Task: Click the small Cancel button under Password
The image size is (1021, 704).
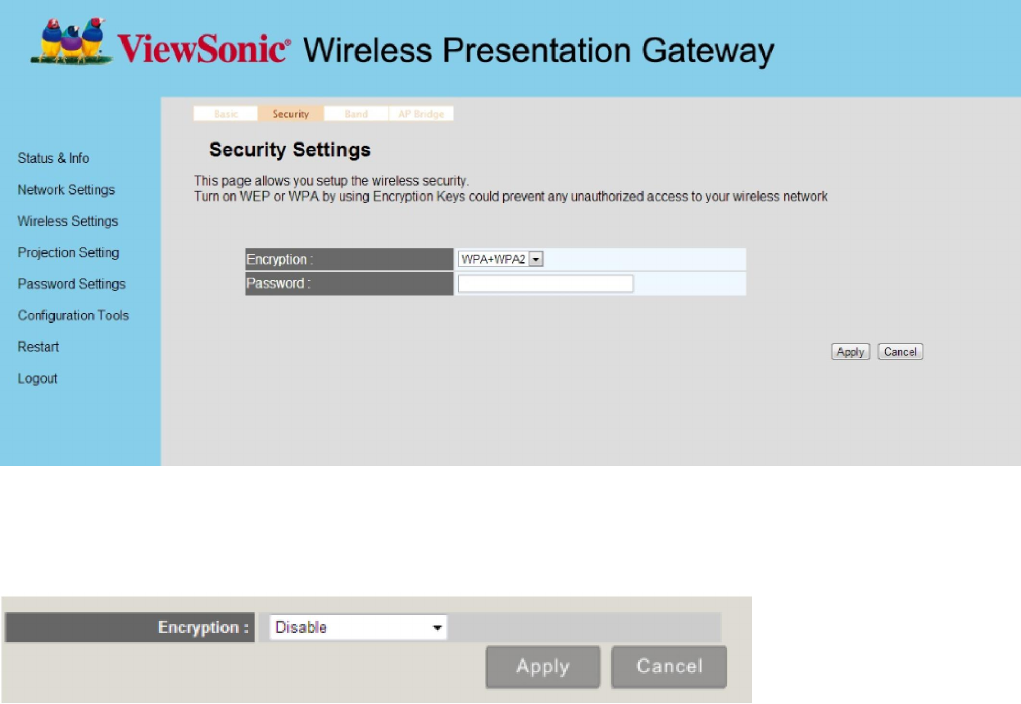Action: 900,352
